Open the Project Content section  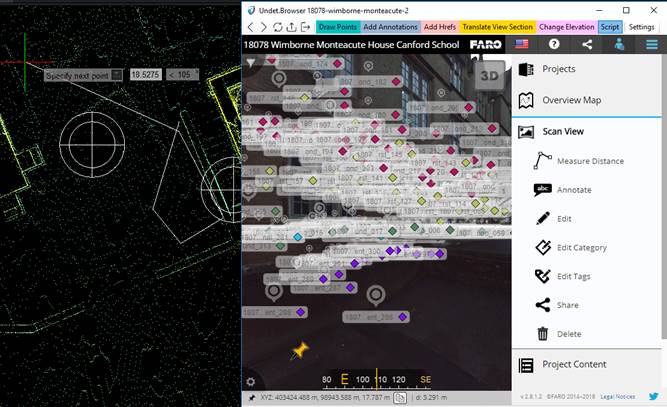[x=586, y=364]
